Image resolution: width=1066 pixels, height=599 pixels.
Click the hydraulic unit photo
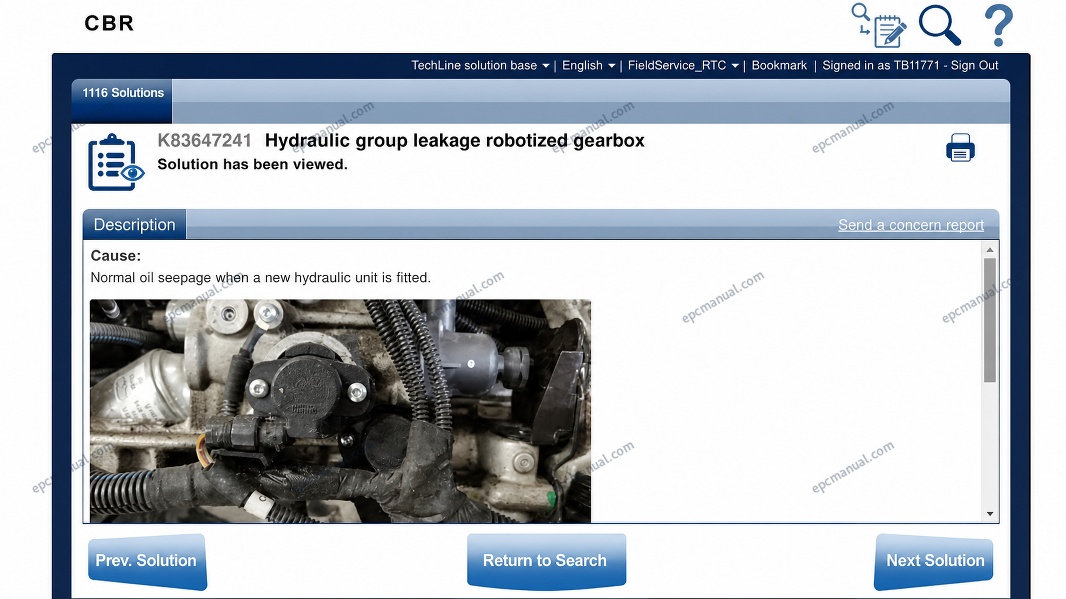tap(340, 411)
